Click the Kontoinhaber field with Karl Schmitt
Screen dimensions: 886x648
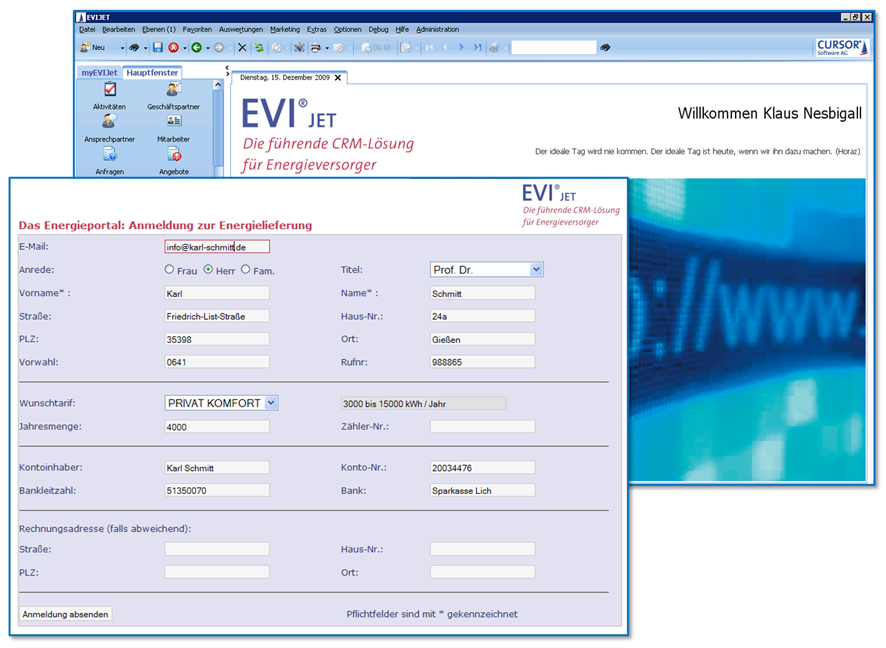click(217, 468)
